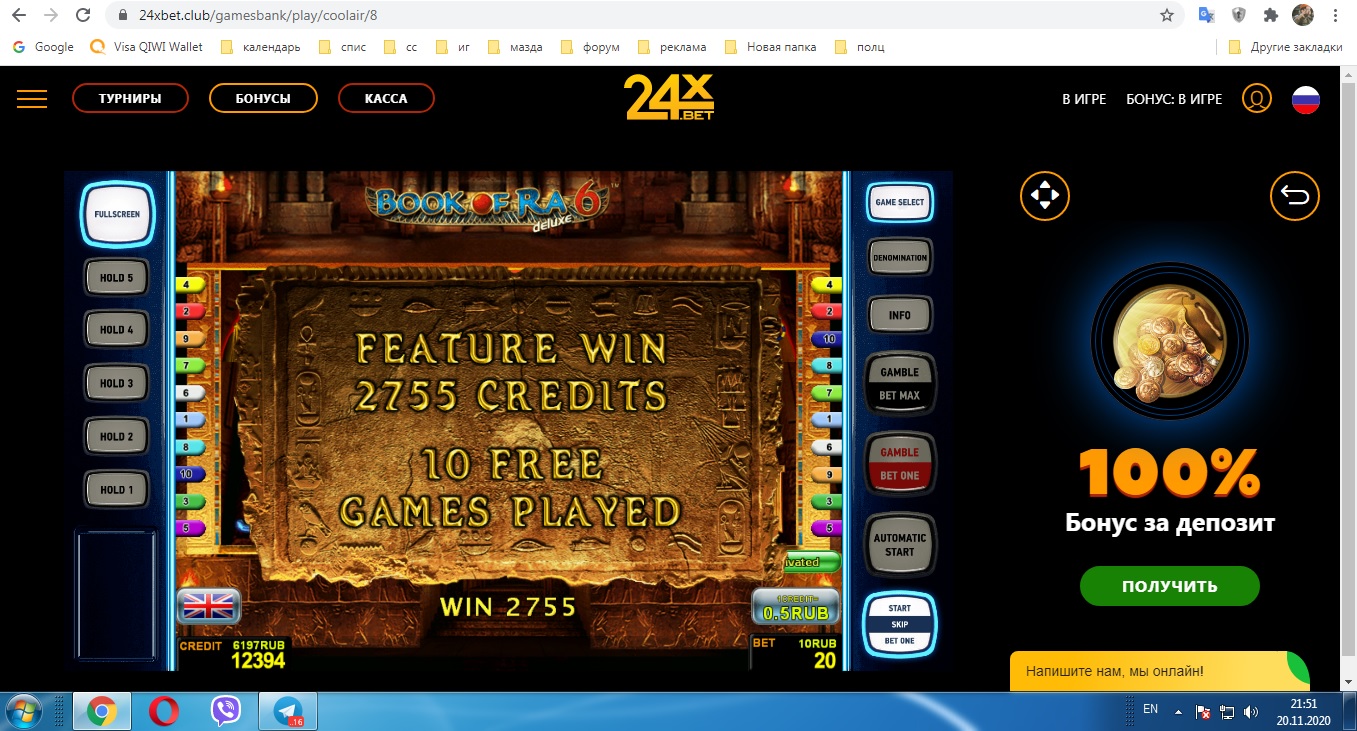Click the WIN 2755 text in the game
The image size is (1357, 731).
[x=508, y=607]
